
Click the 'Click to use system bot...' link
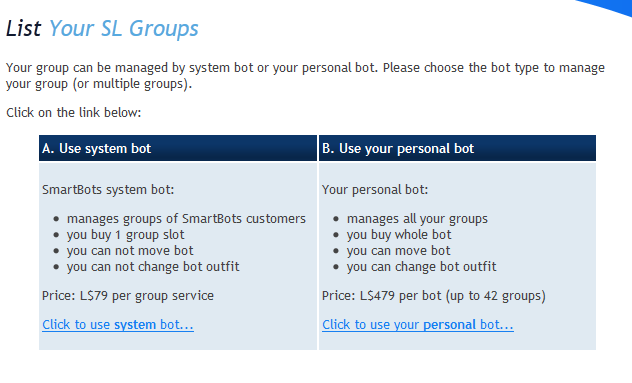[118, 325]
